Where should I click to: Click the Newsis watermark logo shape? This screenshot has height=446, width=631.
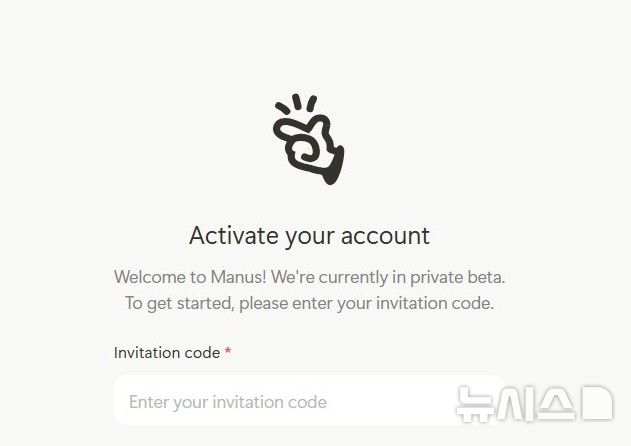(x=598, y=403)
